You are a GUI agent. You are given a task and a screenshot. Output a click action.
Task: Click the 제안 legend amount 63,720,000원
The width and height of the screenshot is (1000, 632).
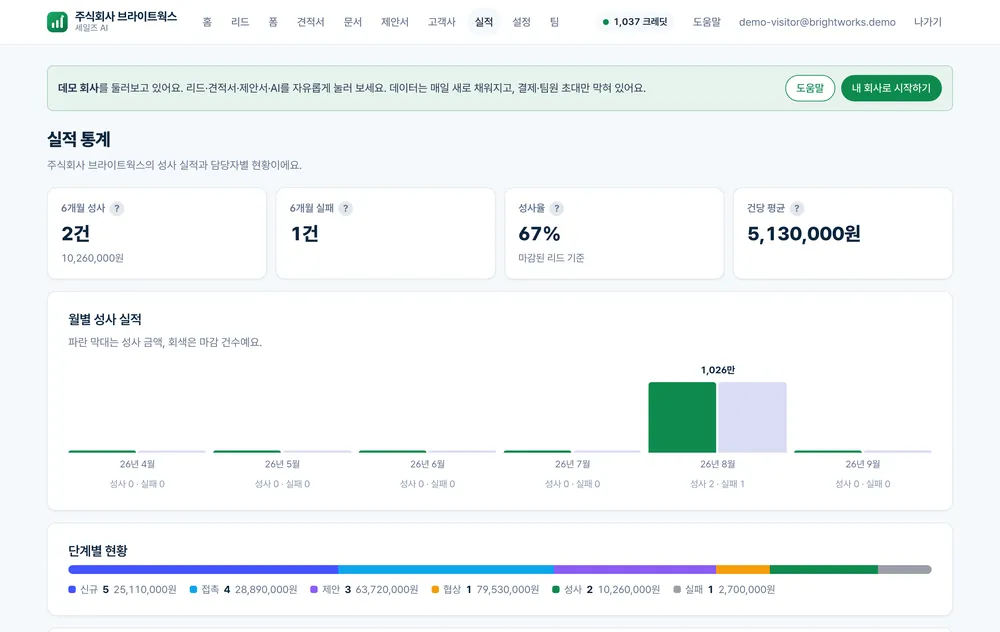386,590
